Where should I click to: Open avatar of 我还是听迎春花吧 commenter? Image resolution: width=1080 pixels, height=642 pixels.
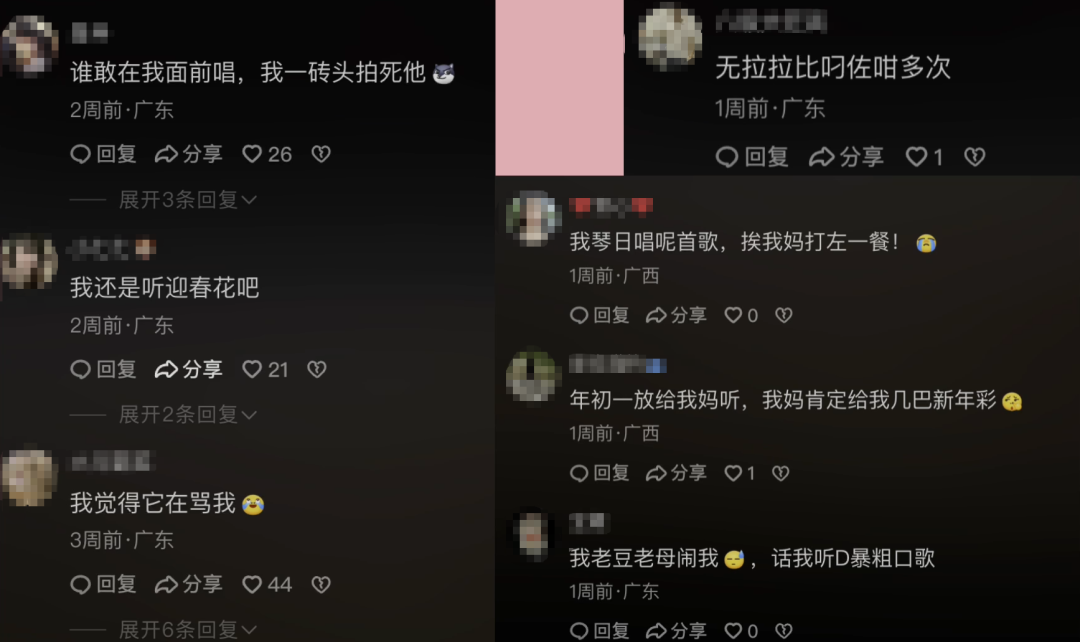(28, 262)
